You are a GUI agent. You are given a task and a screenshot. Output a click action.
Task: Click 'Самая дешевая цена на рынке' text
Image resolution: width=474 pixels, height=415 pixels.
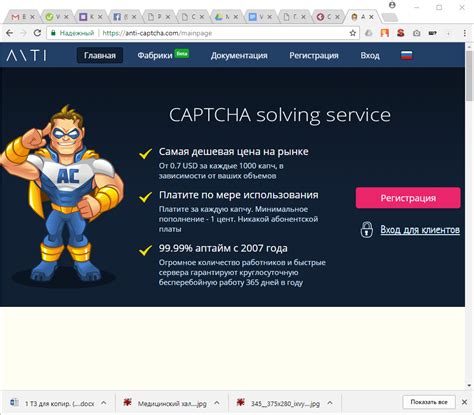[x=233, y=152]
